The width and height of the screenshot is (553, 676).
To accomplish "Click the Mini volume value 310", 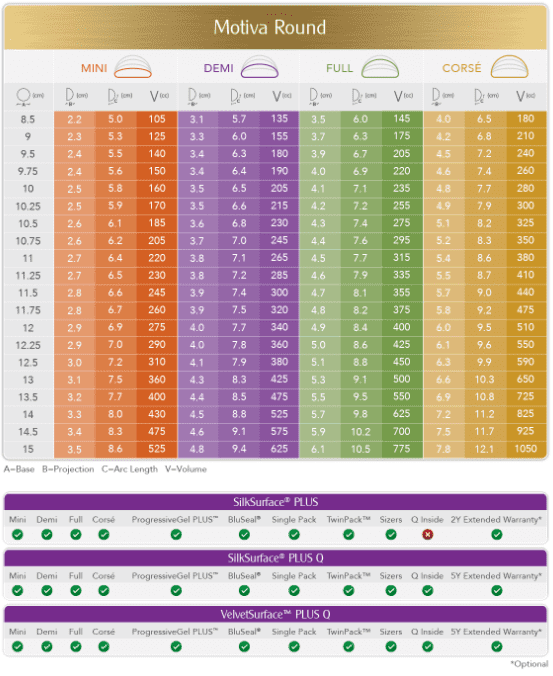I will click(157, 362).
